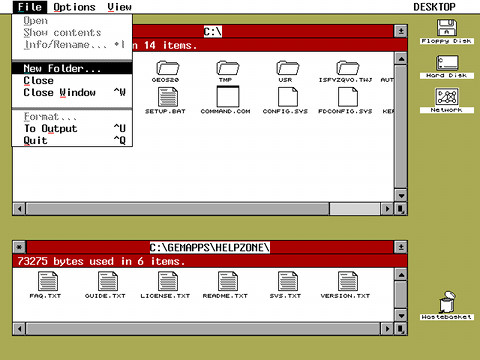Click right scroll arrow of HELPZONE window
Screen dimensions: 480x360
pos(387,329)
